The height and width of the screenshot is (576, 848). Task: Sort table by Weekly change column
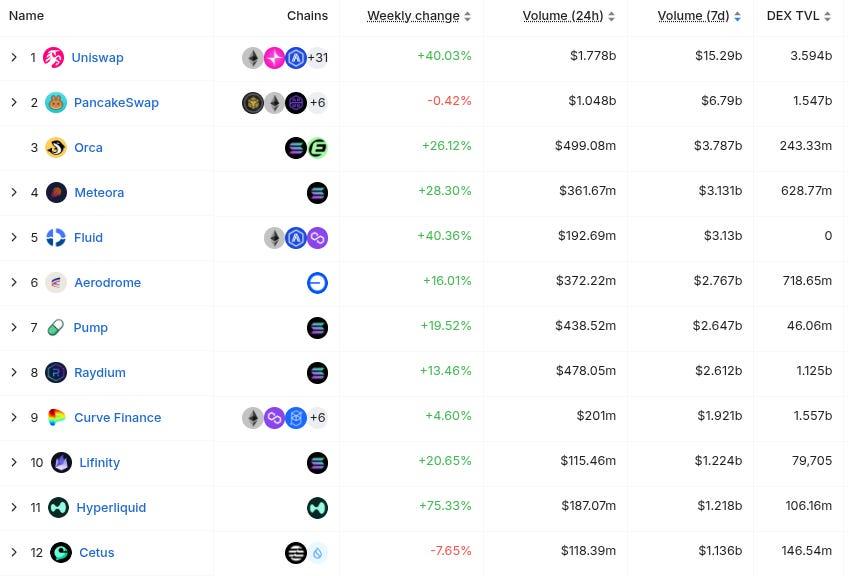413,16
